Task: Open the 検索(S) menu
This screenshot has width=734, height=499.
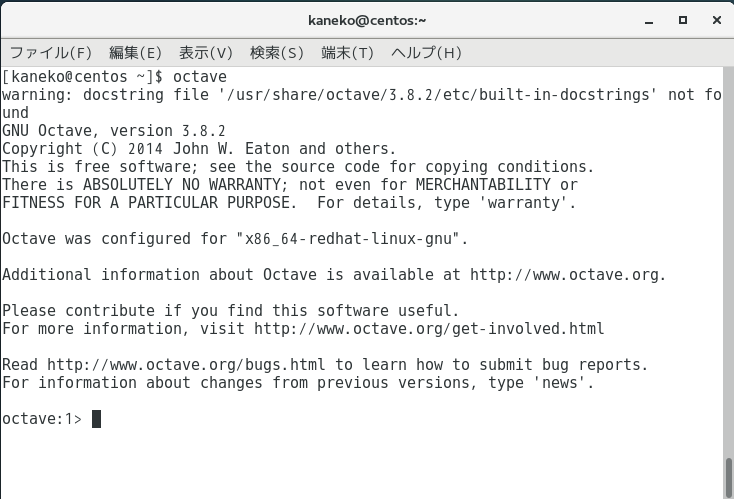Action: point(277,52)
